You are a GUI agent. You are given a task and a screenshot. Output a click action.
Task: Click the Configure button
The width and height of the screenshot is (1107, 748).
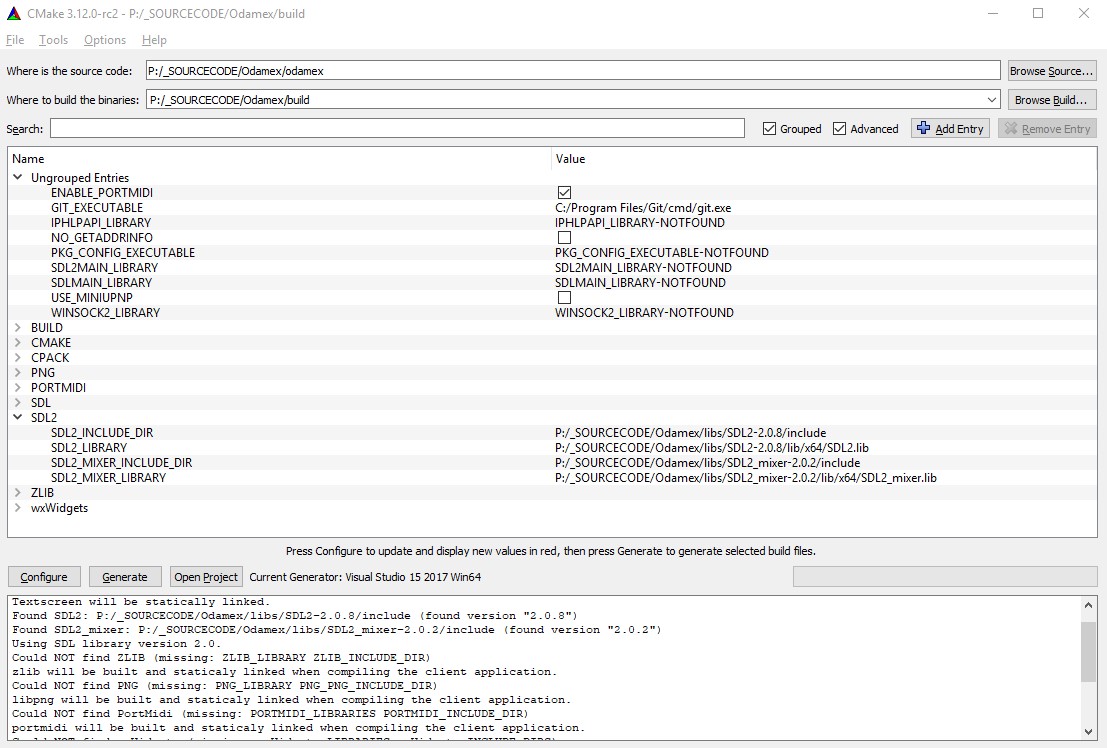point(44,577)
